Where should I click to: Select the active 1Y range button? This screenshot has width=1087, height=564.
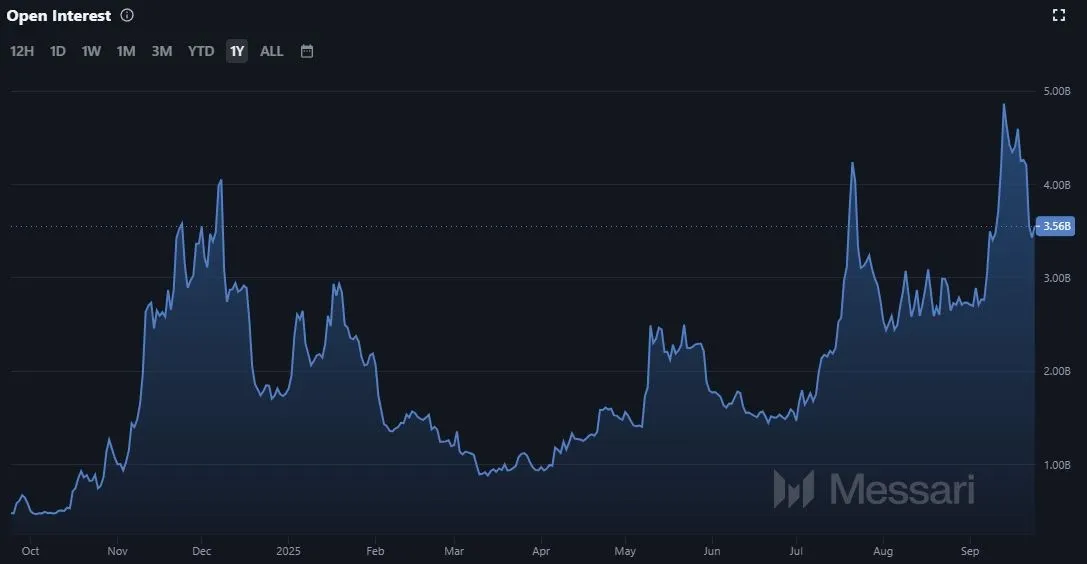click(237, 51)
